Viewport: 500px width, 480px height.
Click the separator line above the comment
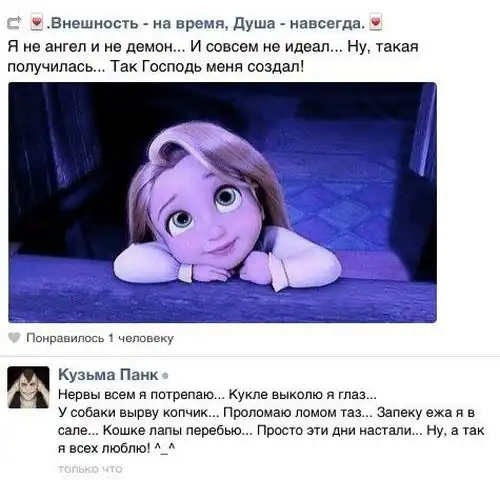click(250, 356)
